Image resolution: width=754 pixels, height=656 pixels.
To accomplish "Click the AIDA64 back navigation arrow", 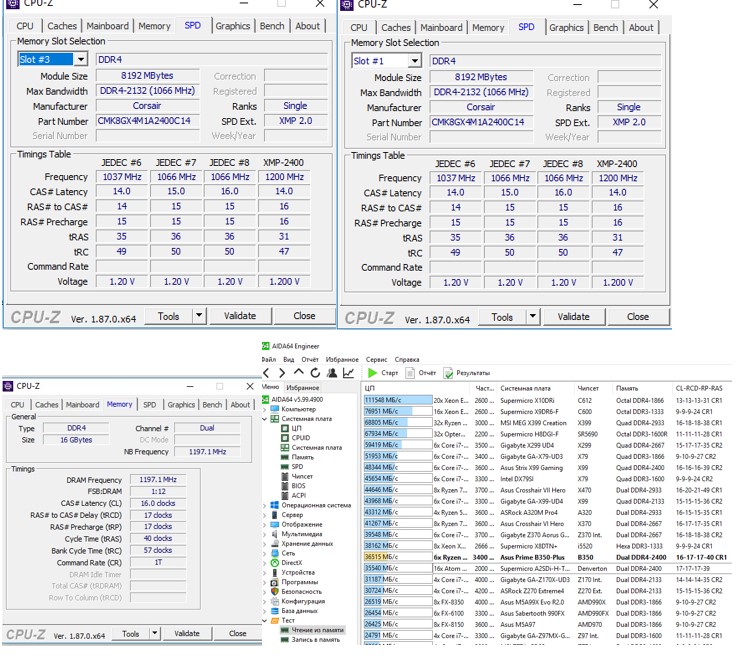I will [x=267, y=373].
